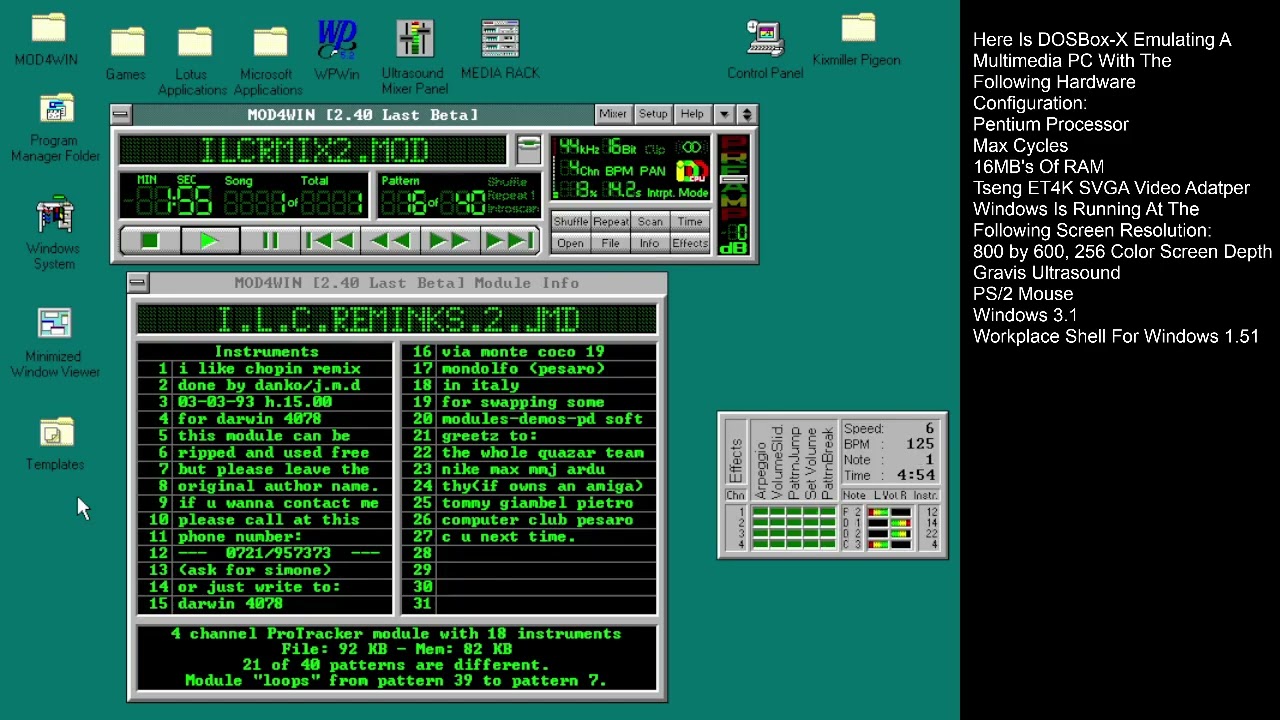
Task: Open the Setup menu
Action: [653, 114]
